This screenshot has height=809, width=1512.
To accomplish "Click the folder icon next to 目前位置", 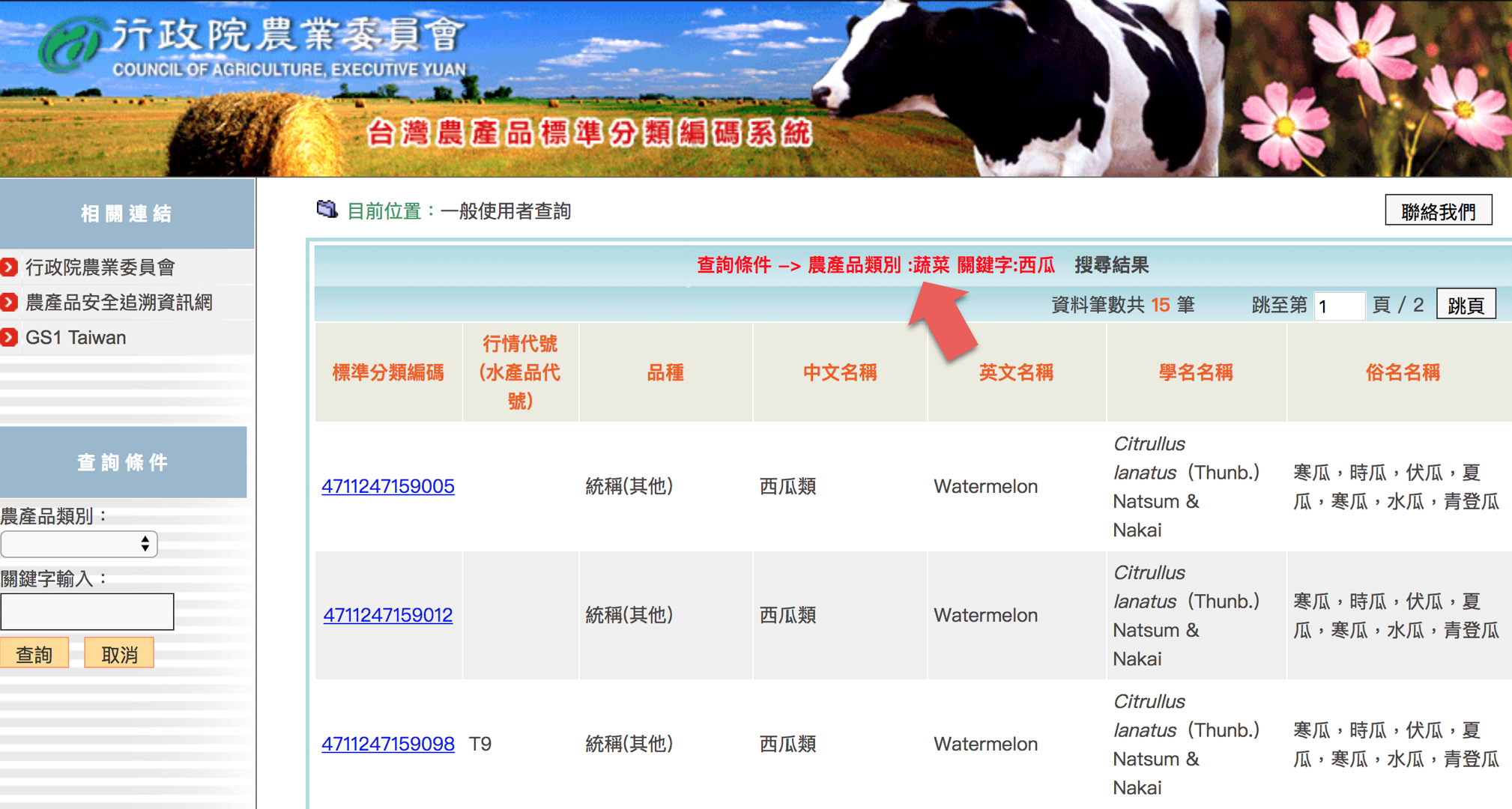I will [327, 210].
